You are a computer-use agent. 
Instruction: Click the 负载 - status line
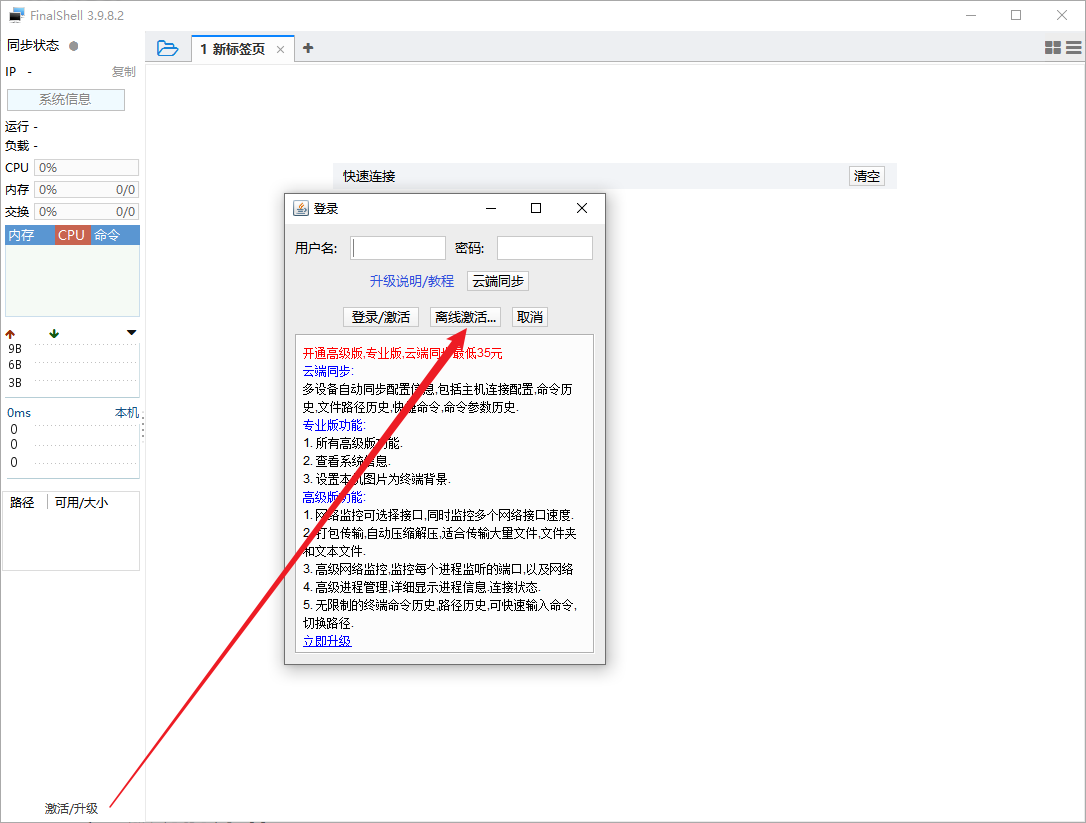(21, 146)
